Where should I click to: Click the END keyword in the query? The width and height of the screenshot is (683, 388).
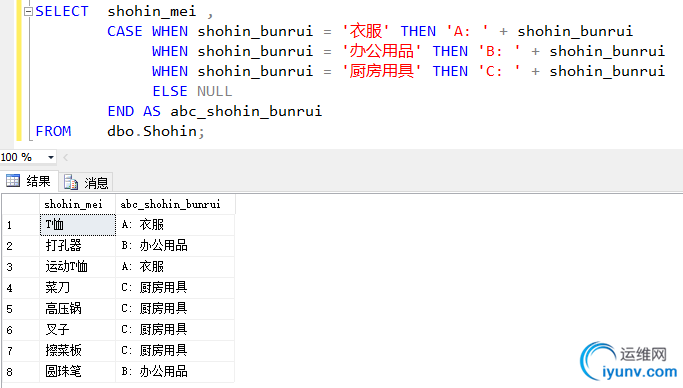tap(121, 111)
